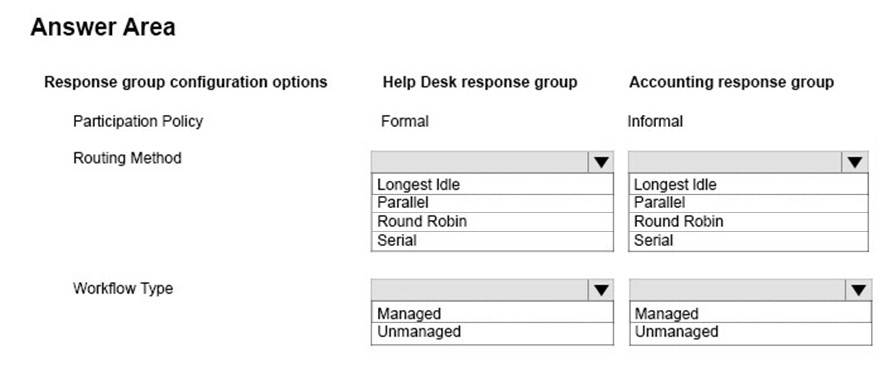
Task: Choose Unmanaged workflow for Help Desk
Action: click(x=492, y=333)
